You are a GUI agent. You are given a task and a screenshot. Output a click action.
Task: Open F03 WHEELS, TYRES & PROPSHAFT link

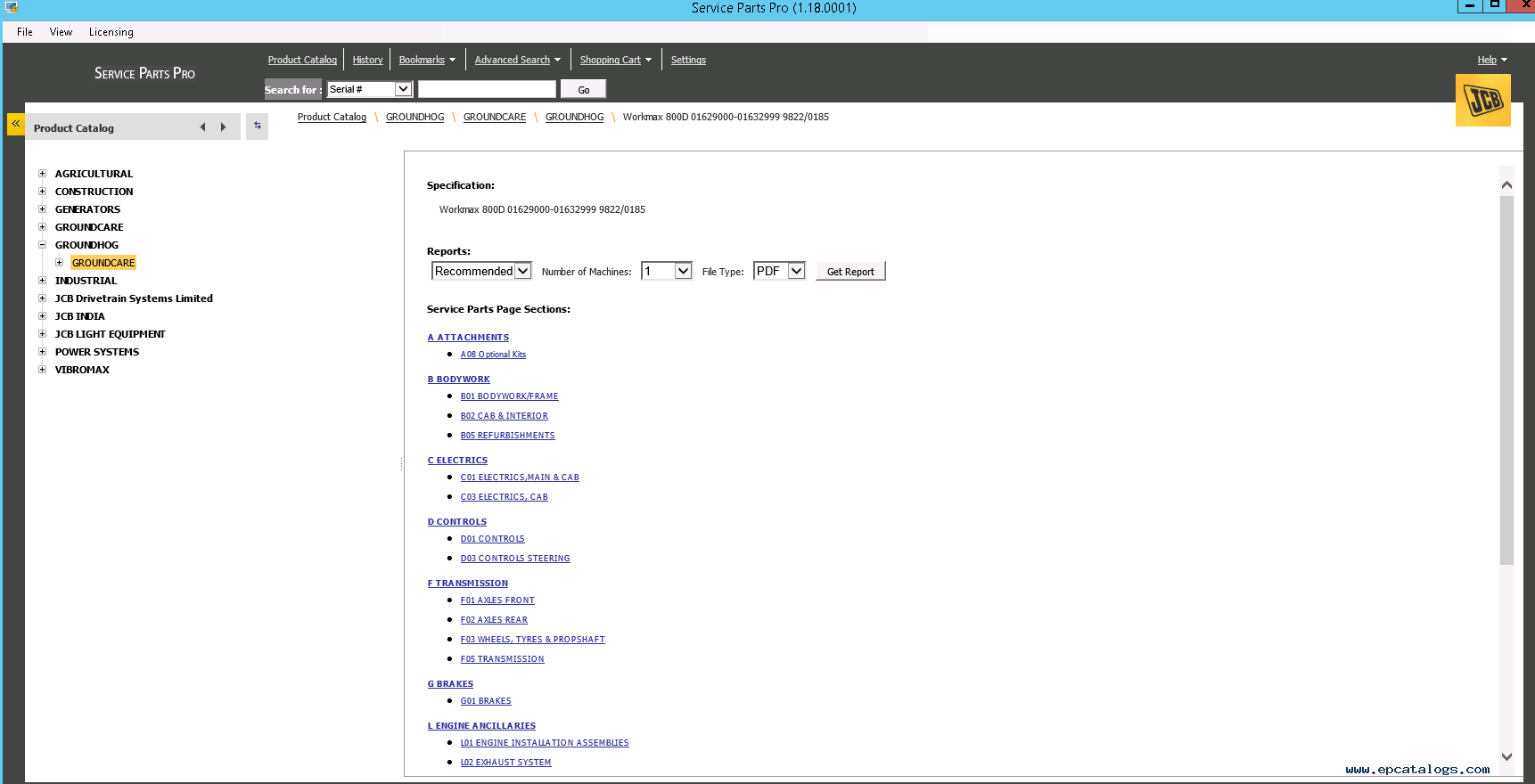click(532, 640)
